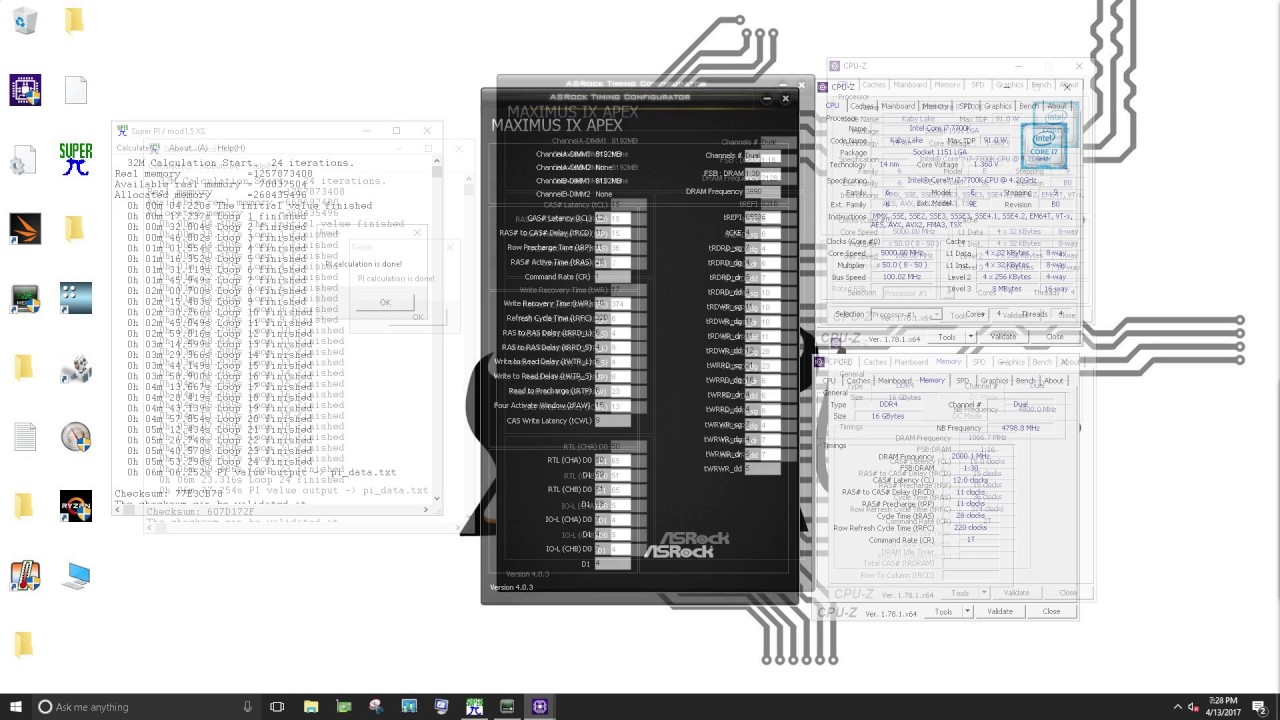Viewport: 1280px width, 720px height.
Task: Click the Intel Core i7 logo in CPU-Z
Action: [x=1043, y=145]
